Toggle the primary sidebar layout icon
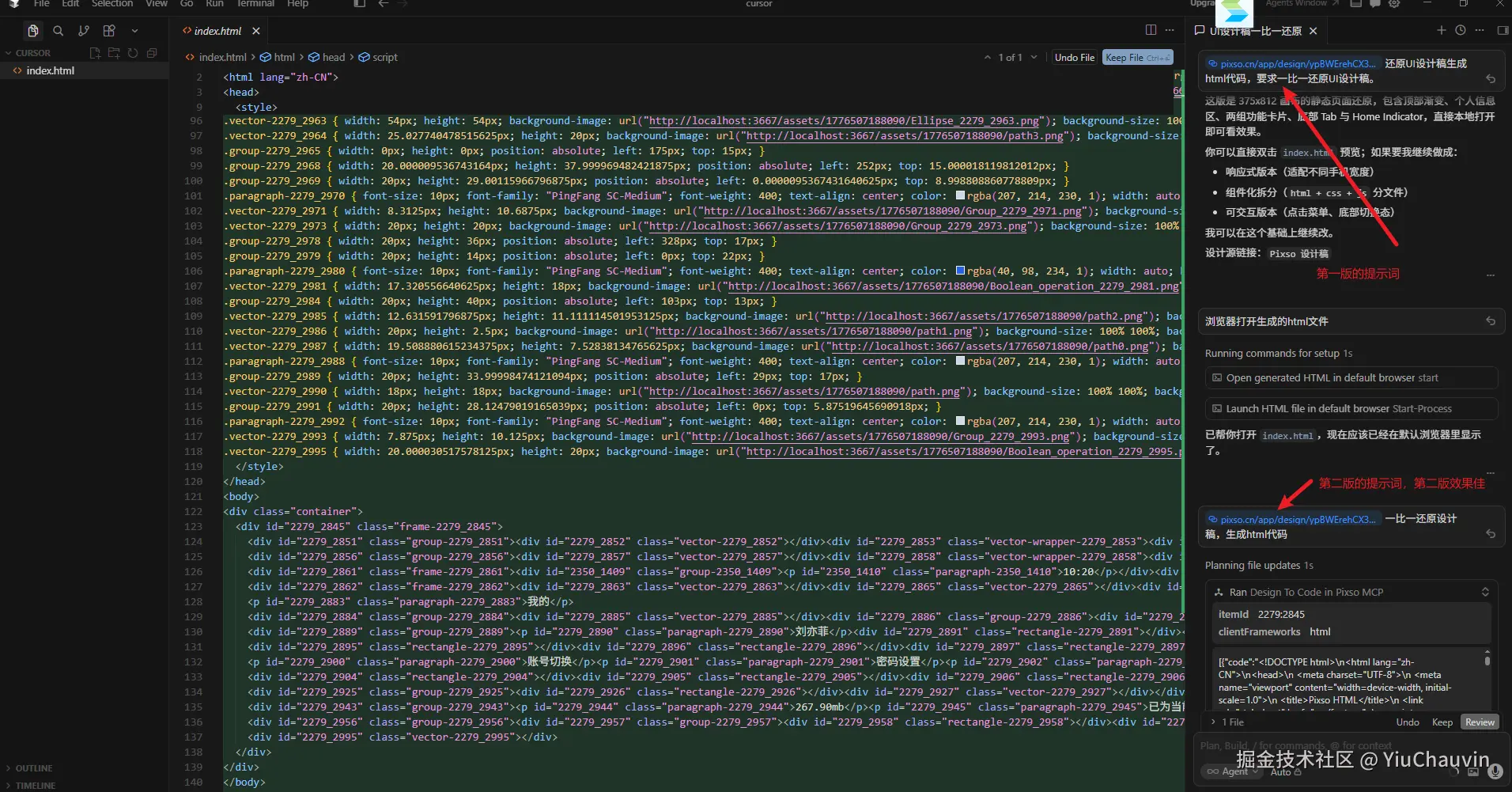 tap(359, 4)
